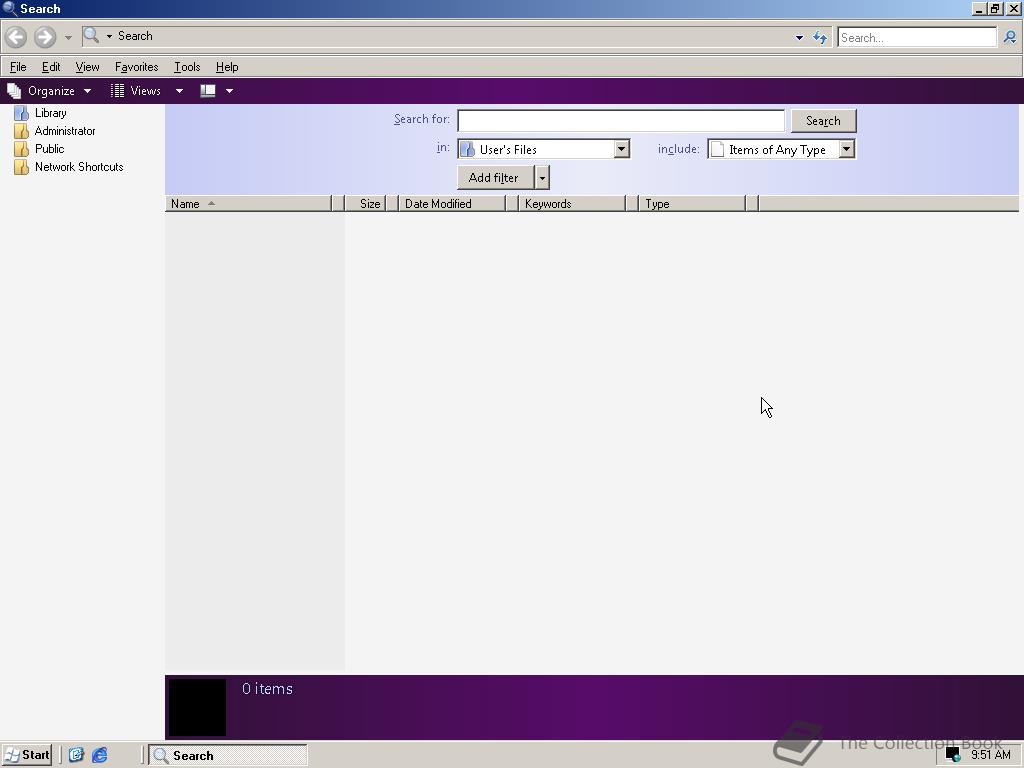Open the Favorites menu

136,67
